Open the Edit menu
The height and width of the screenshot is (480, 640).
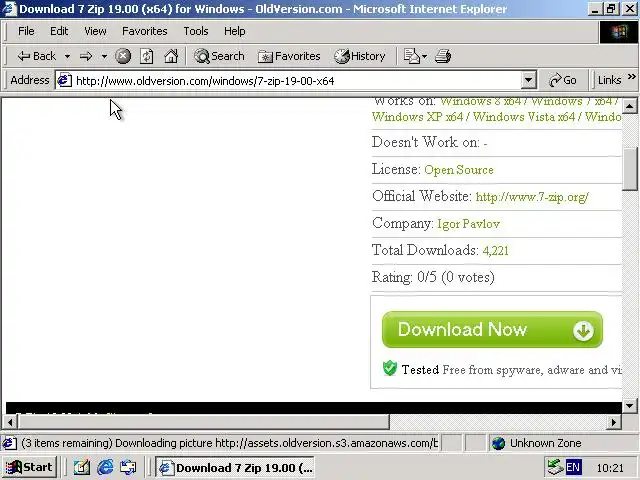click(x=59, y=31)
